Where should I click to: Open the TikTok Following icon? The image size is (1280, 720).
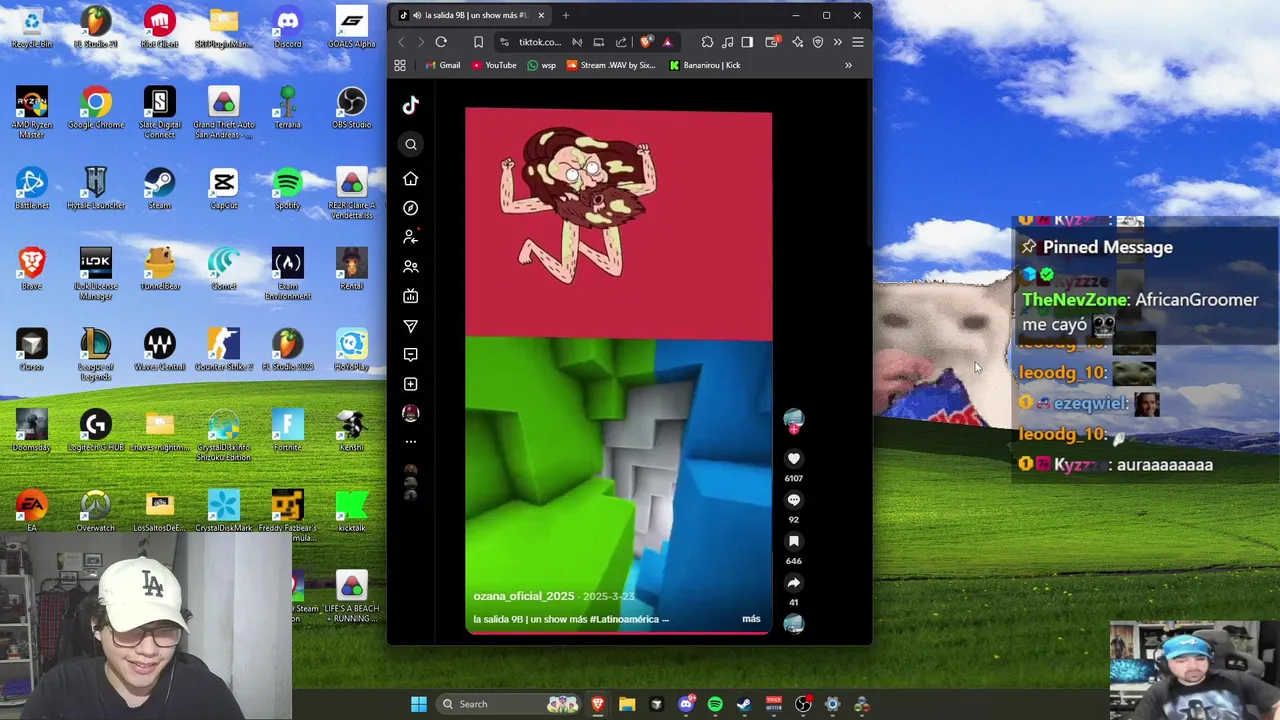[410, 237]
